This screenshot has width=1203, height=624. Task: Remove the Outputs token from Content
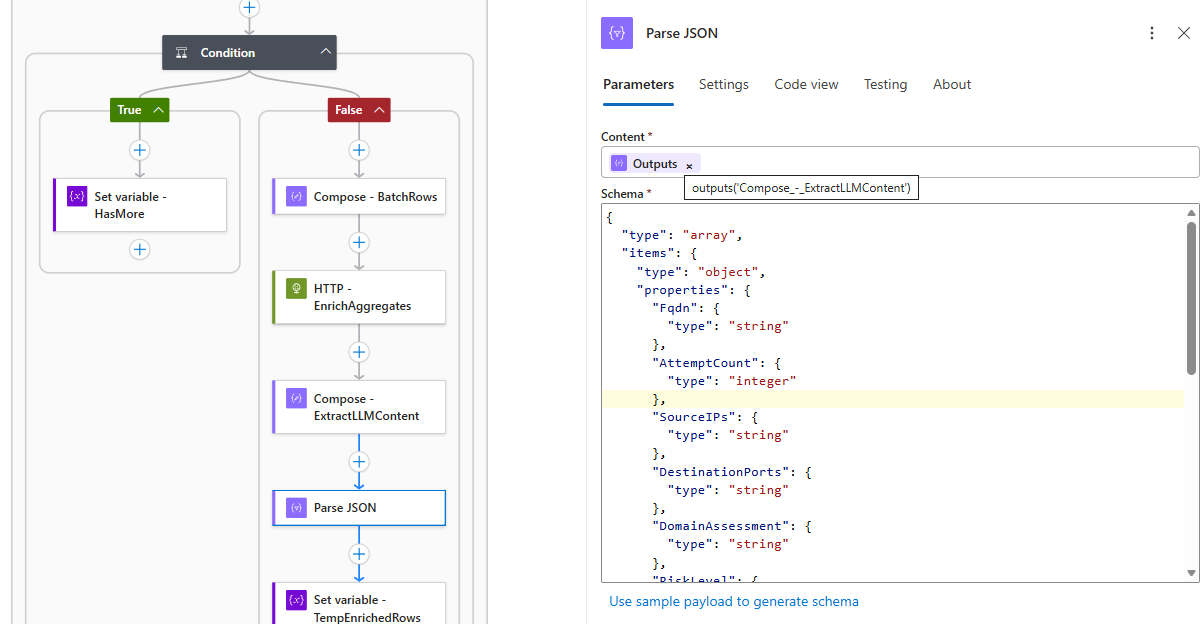point(689,165)
